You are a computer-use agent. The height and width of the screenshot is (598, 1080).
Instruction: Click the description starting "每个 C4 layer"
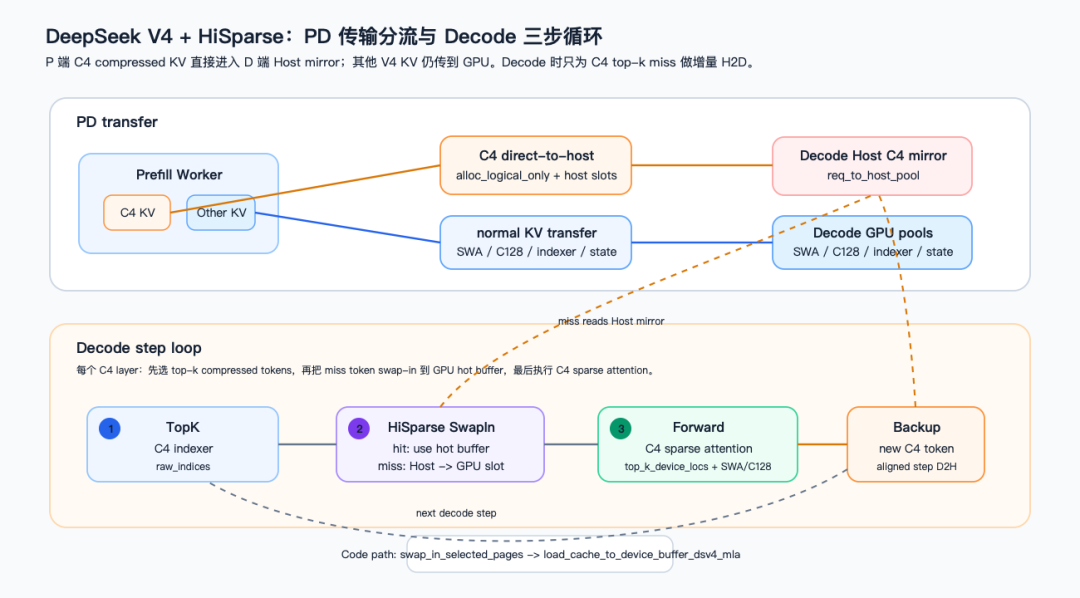pos(365,371)
